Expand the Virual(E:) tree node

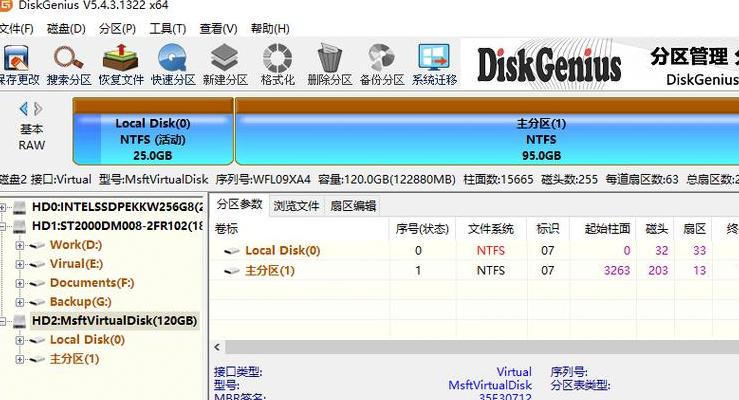pos(19,264)
